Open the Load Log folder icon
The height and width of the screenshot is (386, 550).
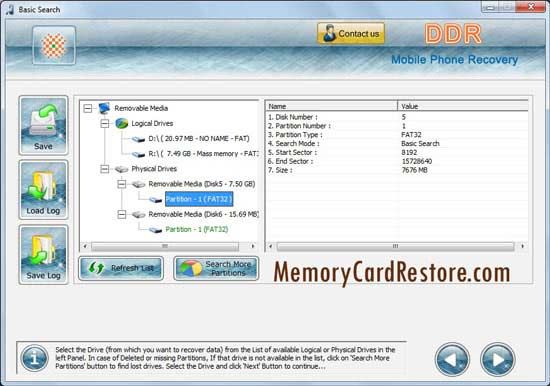43,190
